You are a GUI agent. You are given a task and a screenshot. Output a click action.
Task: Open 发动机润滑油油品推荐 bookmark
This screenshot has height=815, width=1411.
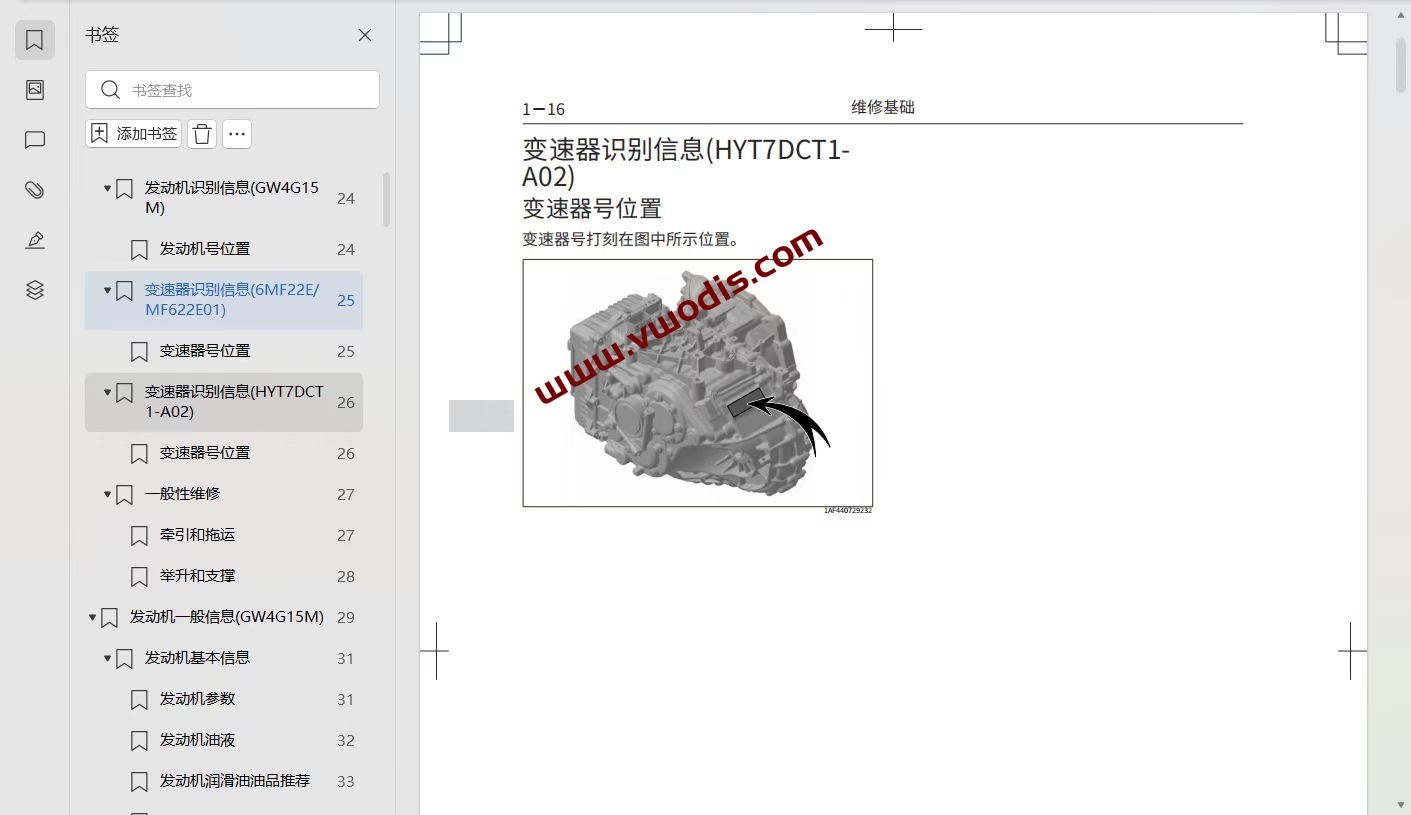(x=234, y=781)
